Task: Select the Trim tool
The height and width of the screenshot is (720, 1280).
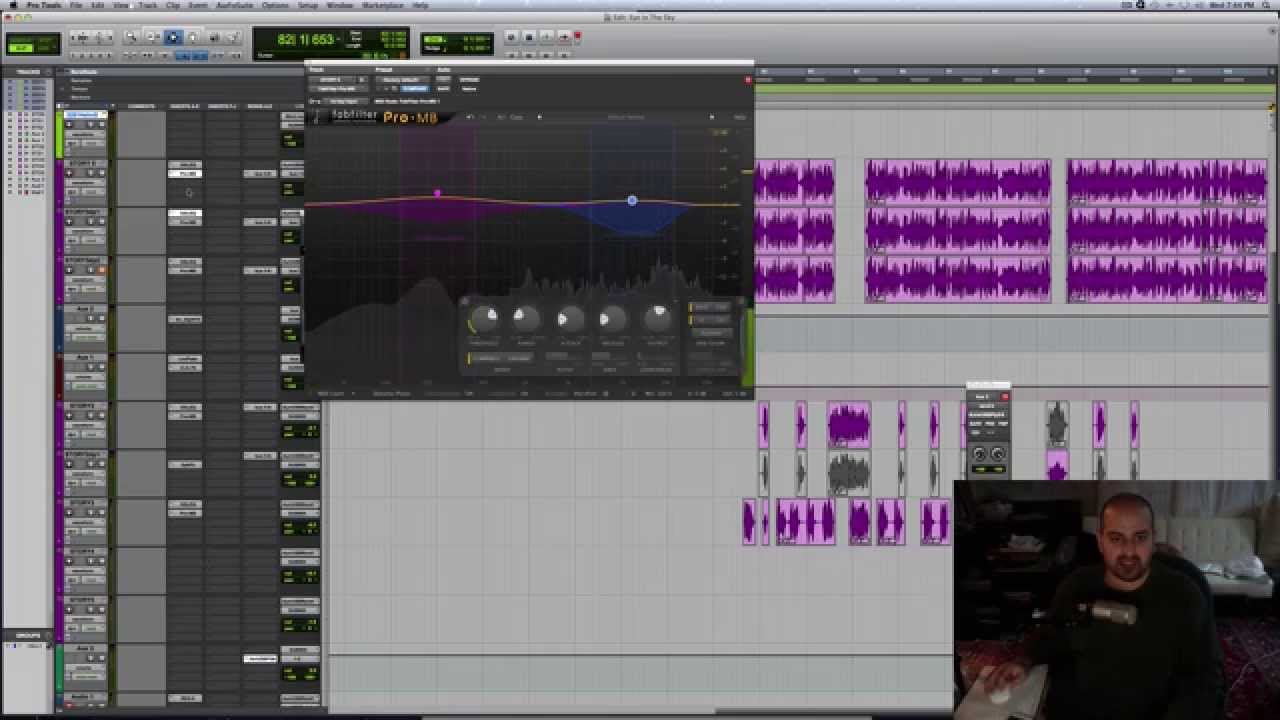Action: 152,37
